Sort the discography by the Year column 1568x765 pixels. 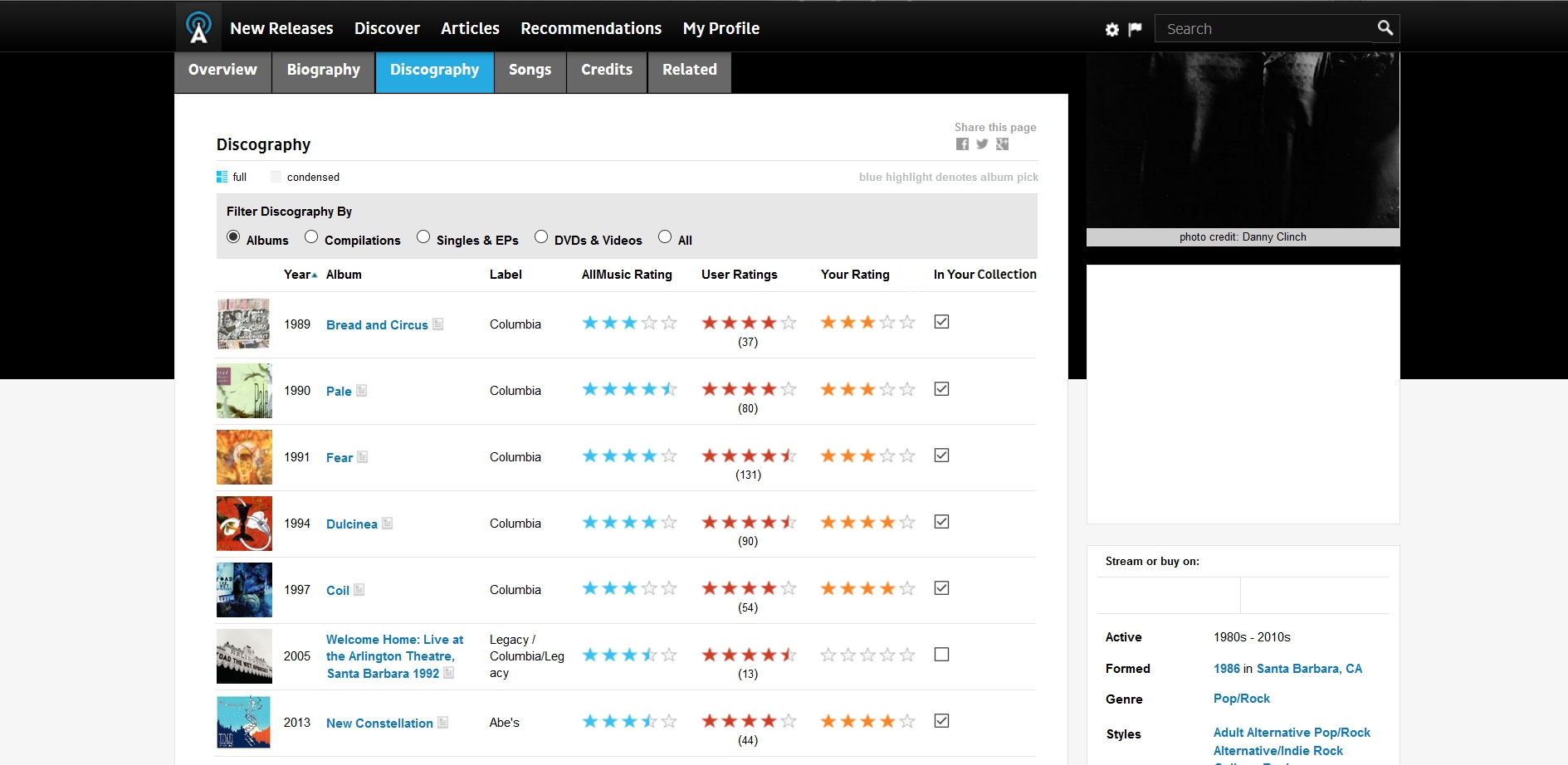(x=299, y=275)
